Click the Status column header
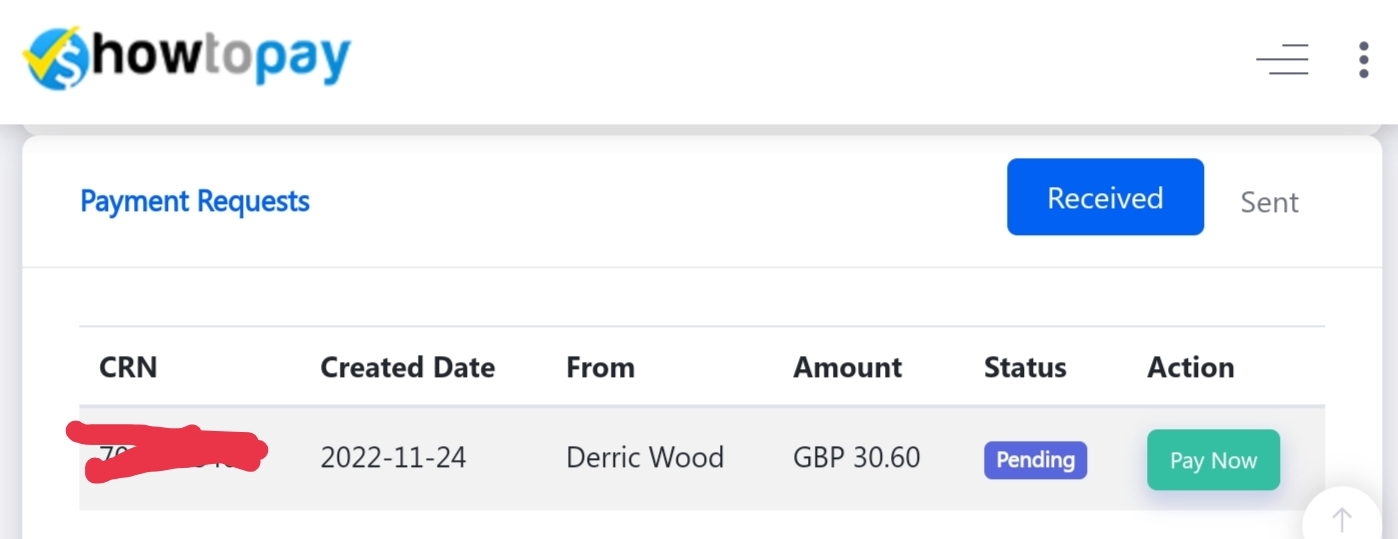Viewport: 1398px width, 539px height. point(1025,367)
